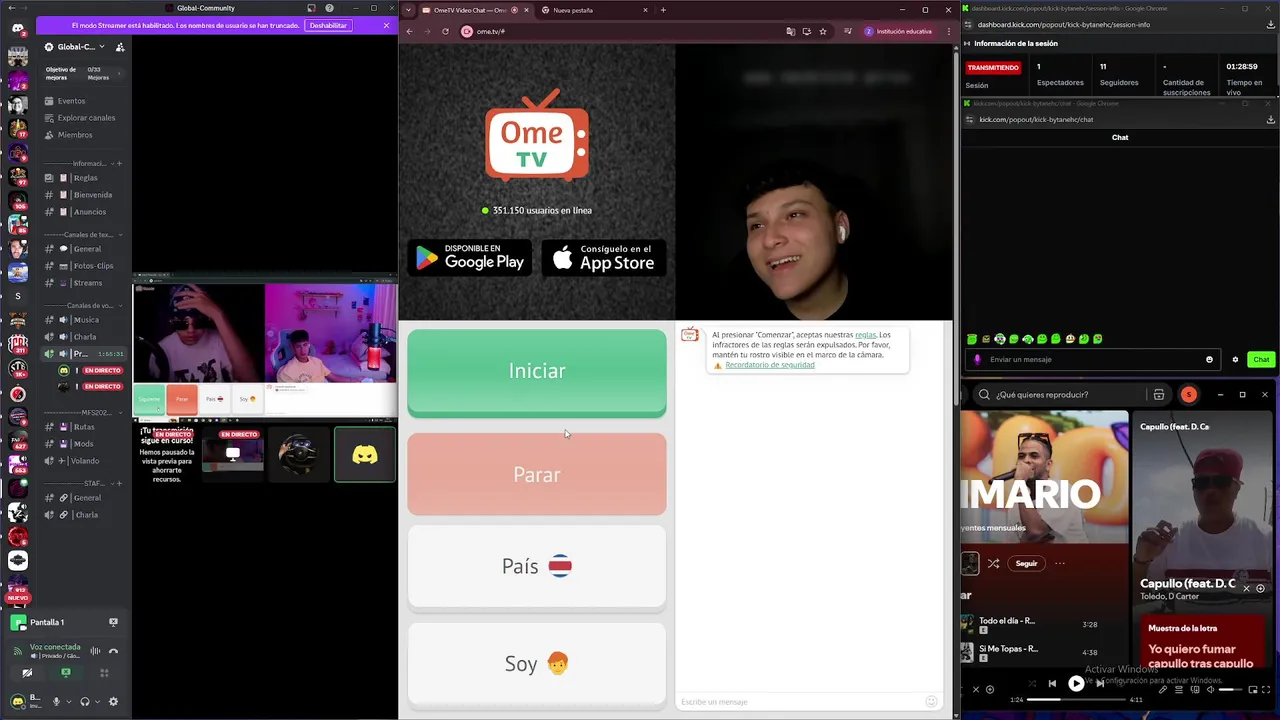Join the Volando voice channel

85,461
